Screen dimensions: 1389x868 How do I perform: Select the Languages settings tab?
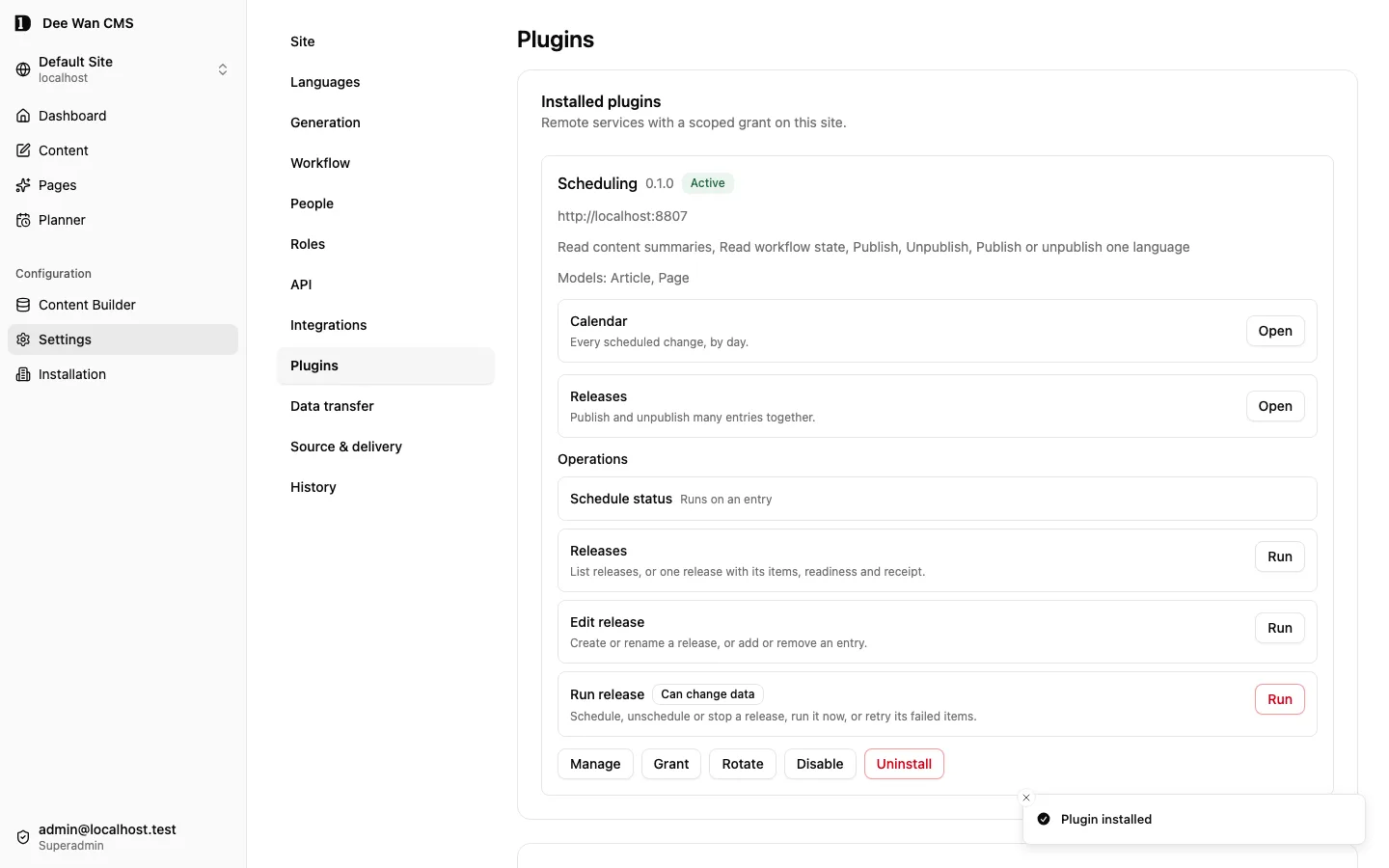pos(386,82)
